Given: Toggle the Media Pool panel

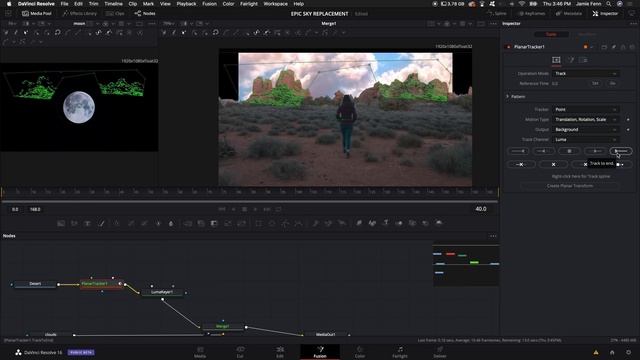Looking at the screenshot, I should click(x=37, y=13).
